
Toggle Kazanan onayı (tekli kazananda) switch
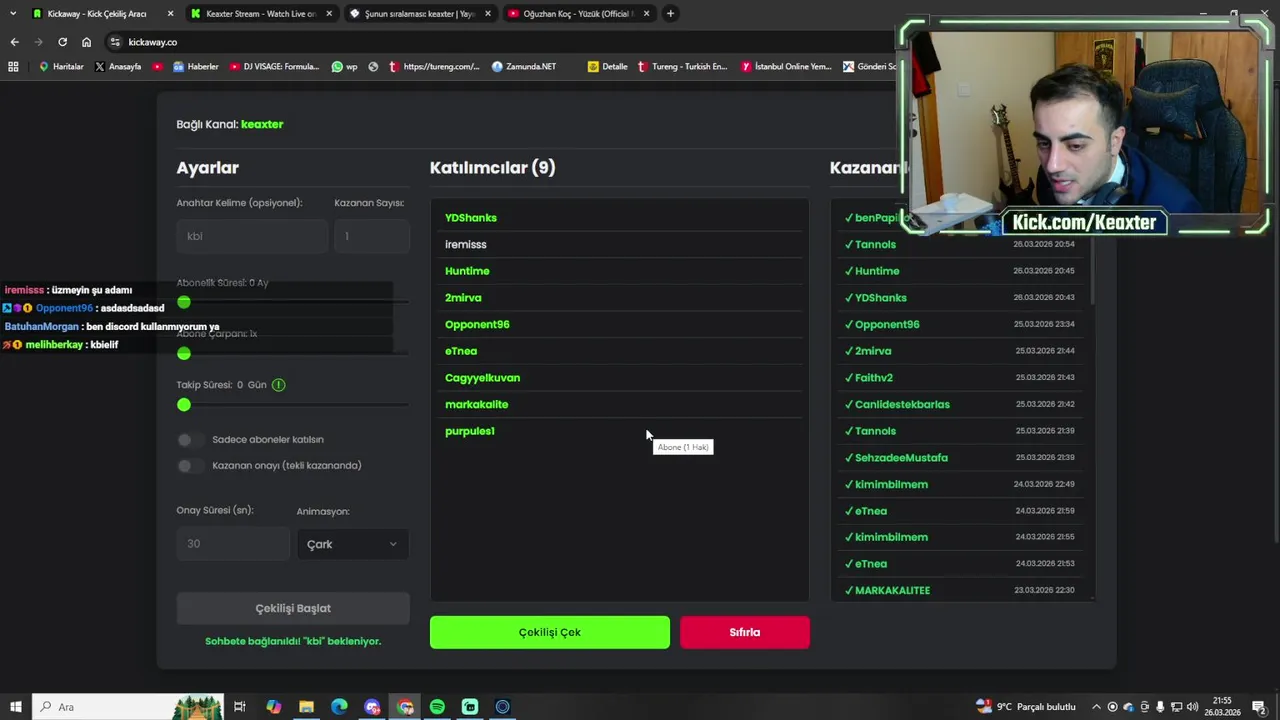tap(190, 466)
